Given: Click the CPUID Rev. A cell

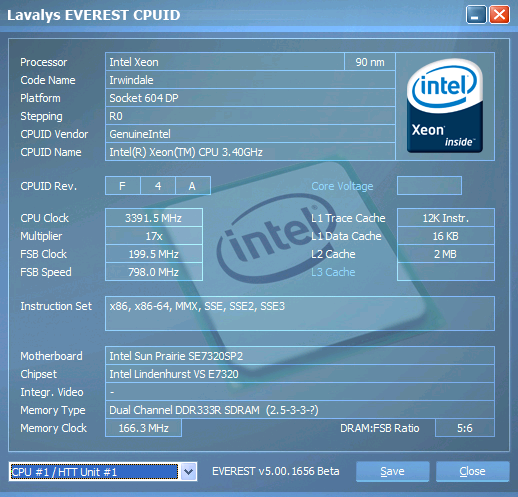Looking at the screenshot, I should [193, 186].
